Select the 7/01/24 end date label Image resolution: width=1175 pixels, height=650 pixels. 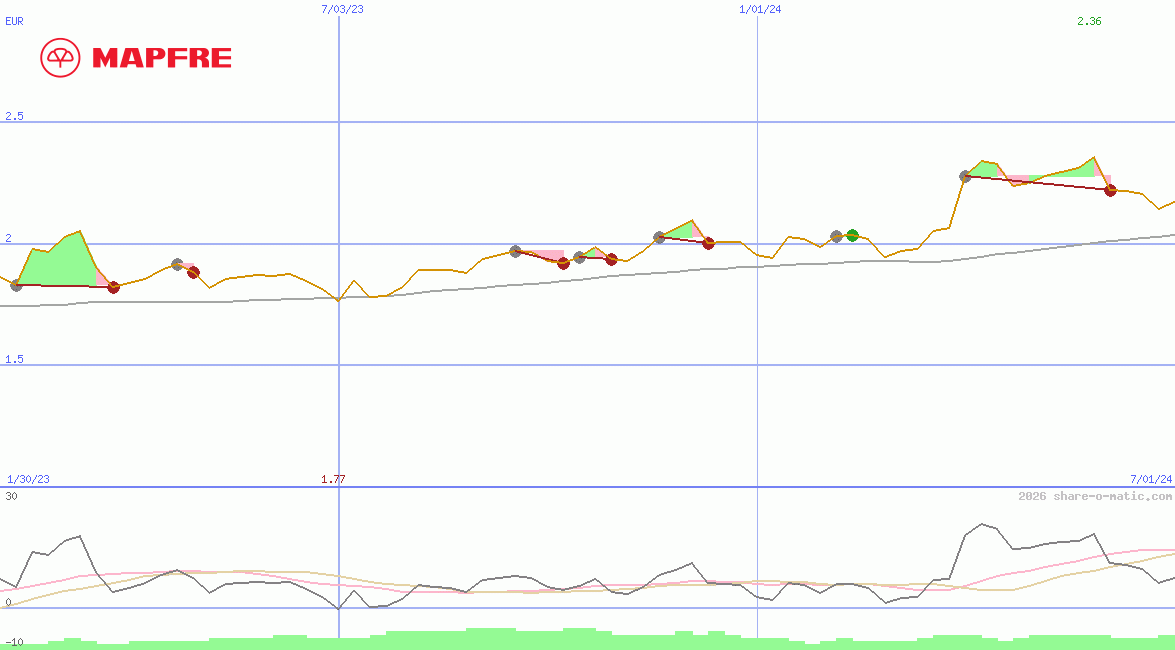(x=1150, y=479)
